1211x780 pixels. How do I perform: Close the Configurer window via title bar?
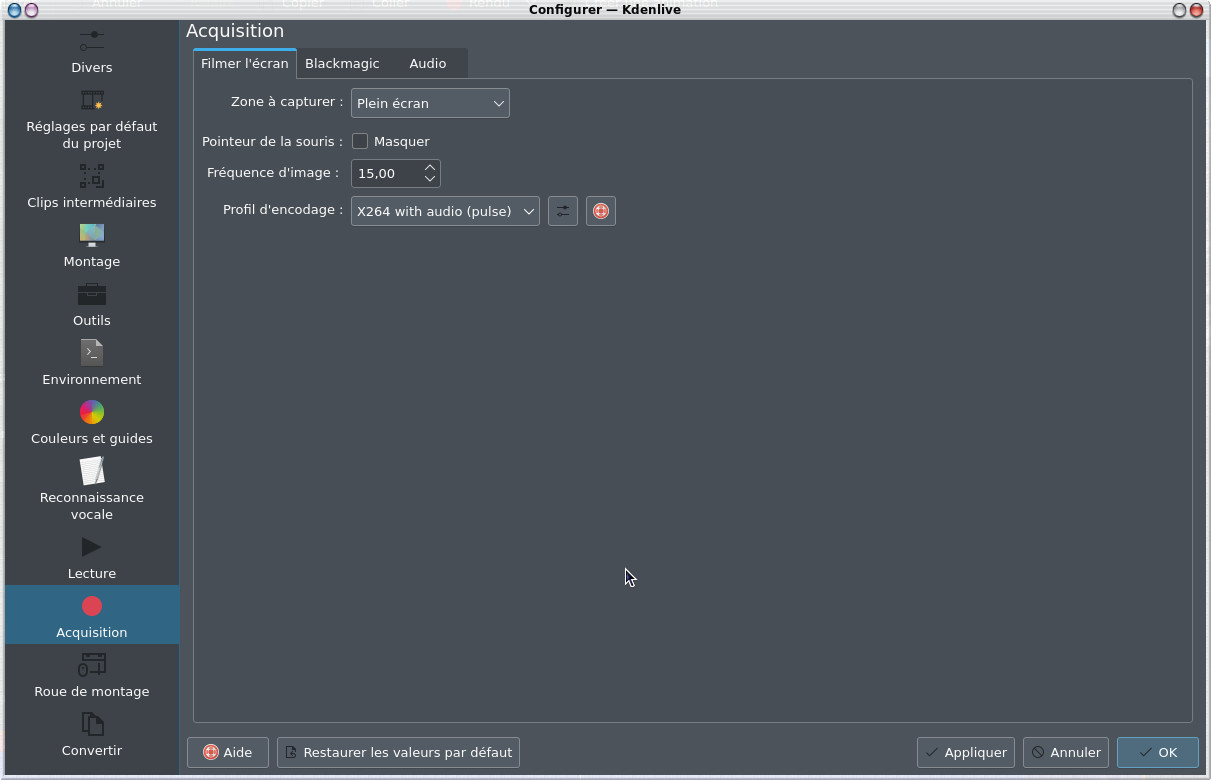tap(1195, 10)
